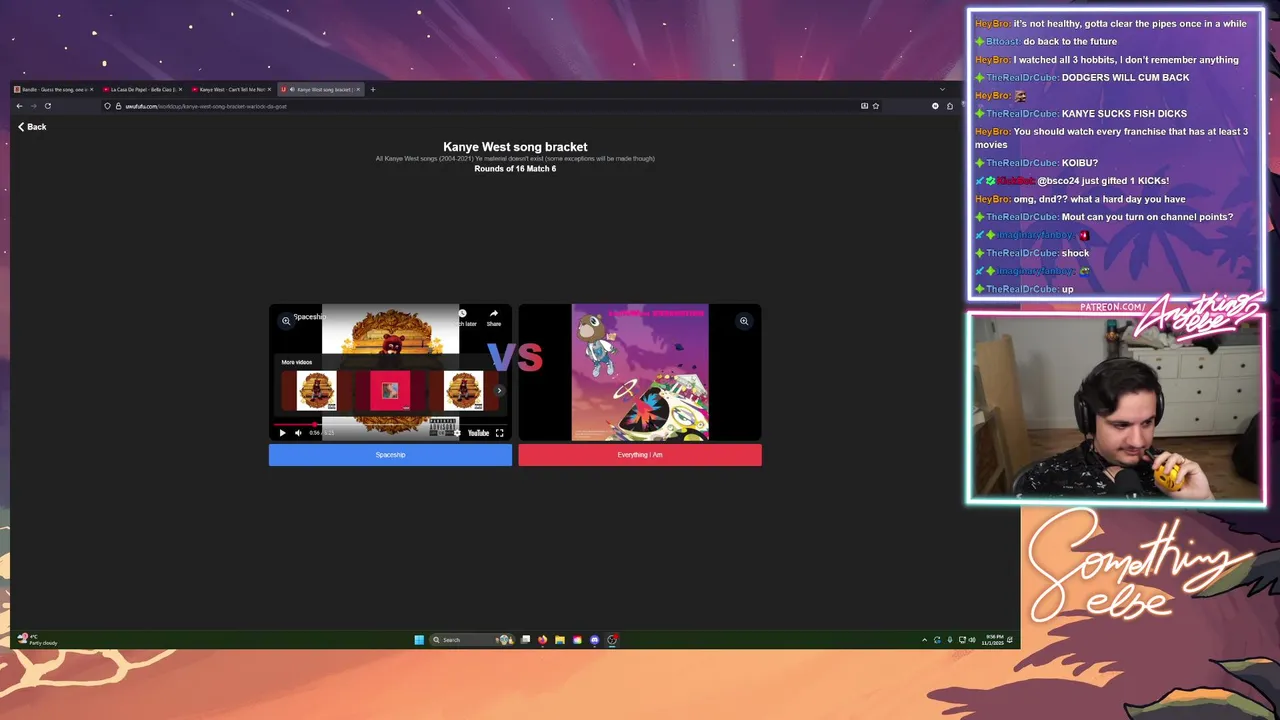This screenshot has width=1280, height=720.
Task: Bookmark this page with star icon
Action: coord(876,106)
